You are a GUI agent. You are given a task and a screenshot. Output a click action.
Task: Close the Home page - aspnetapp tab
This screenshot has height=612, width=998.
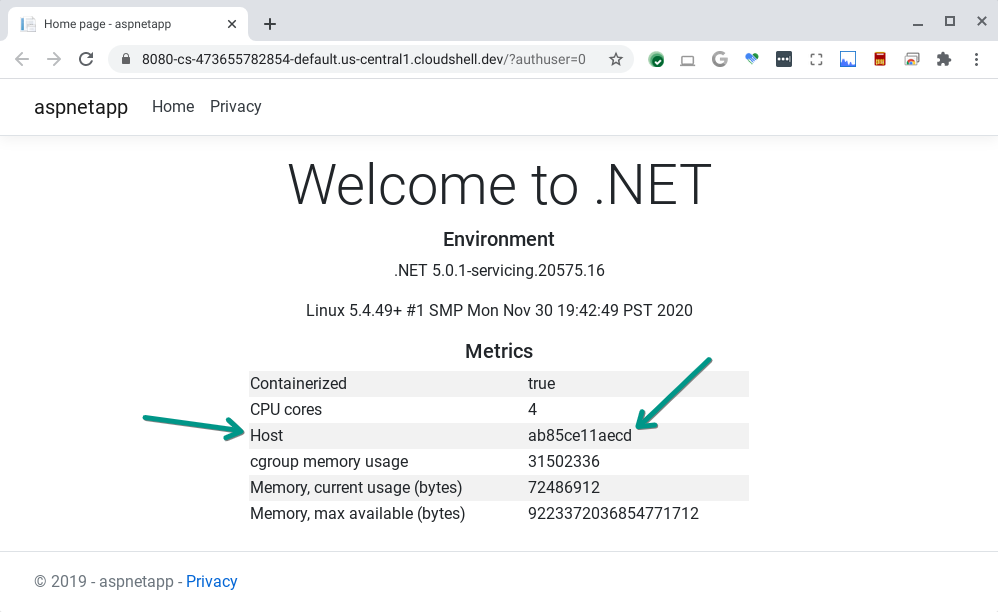pos(232,24)
